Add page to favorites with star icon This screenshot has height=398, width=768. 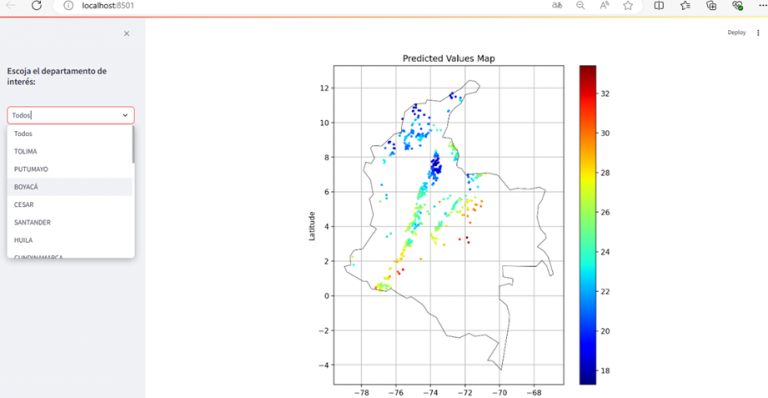(x=628, y=5)
